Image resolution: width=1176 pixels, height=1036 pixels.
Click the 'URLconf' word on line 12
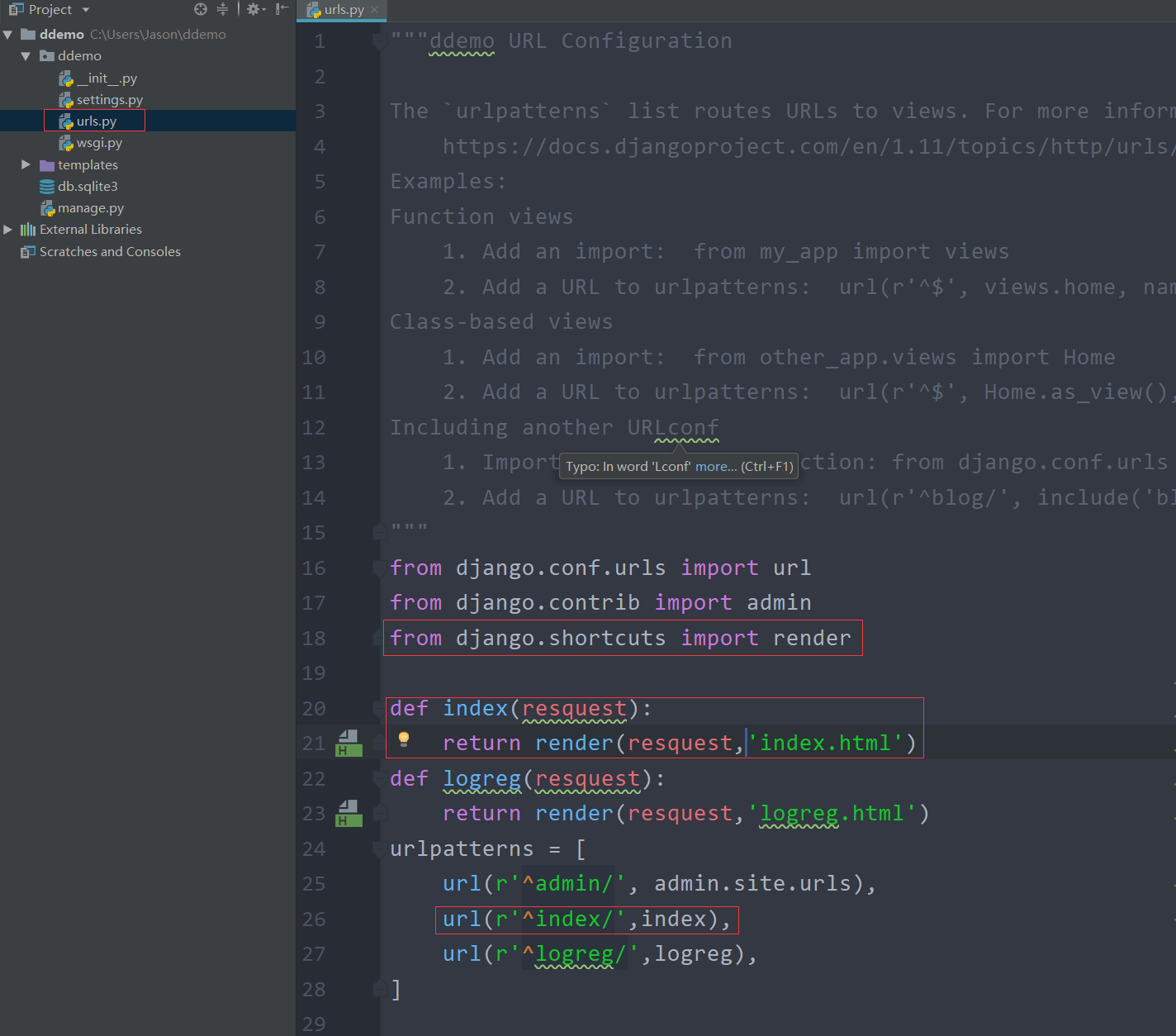tap(673, 428)
